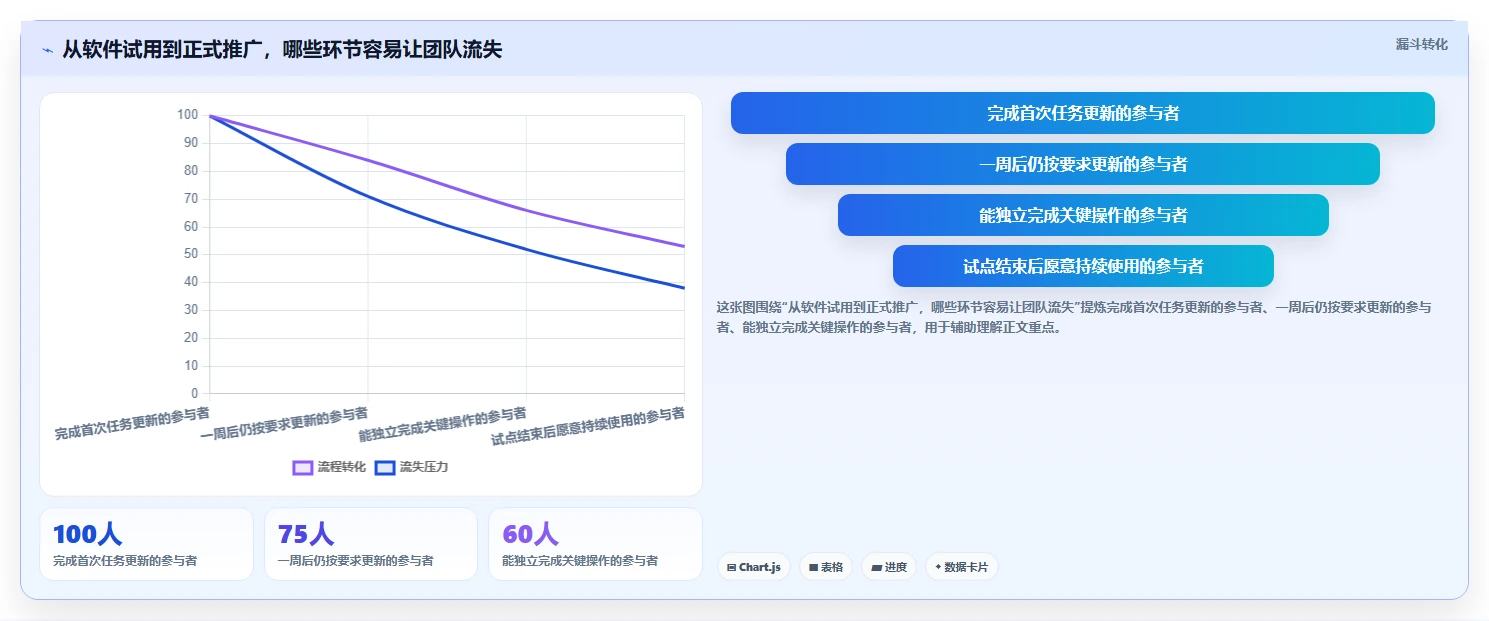The width and height of the screenshot is (1489, 621).
Task: Click the y-axis value 0
Action: point(194,393)
